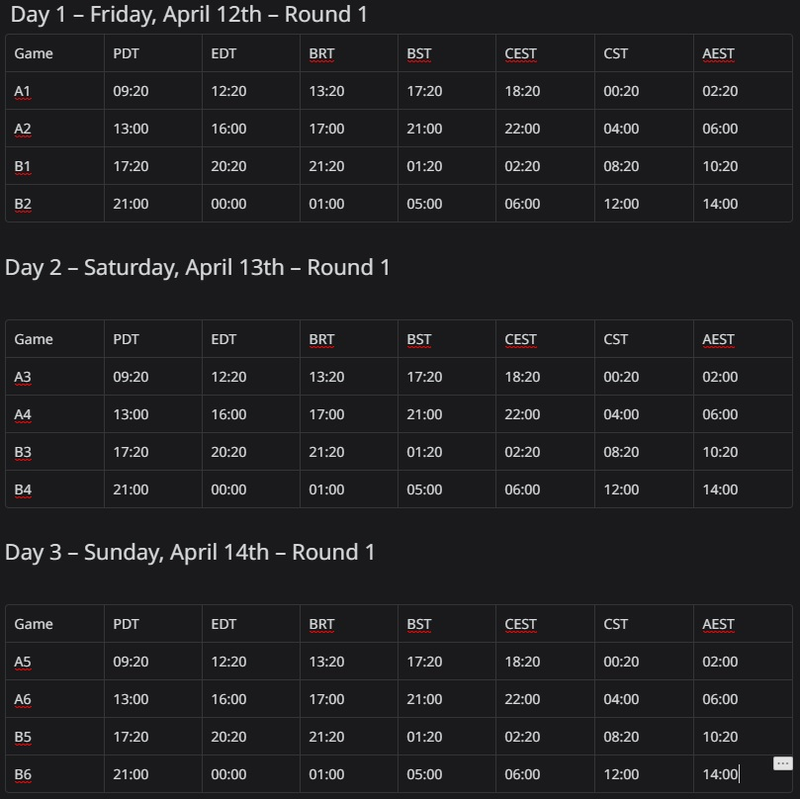This screenshot has width=800, height=799.
Task: Click the AEST time cell for game A3
Action: (742, 377)
